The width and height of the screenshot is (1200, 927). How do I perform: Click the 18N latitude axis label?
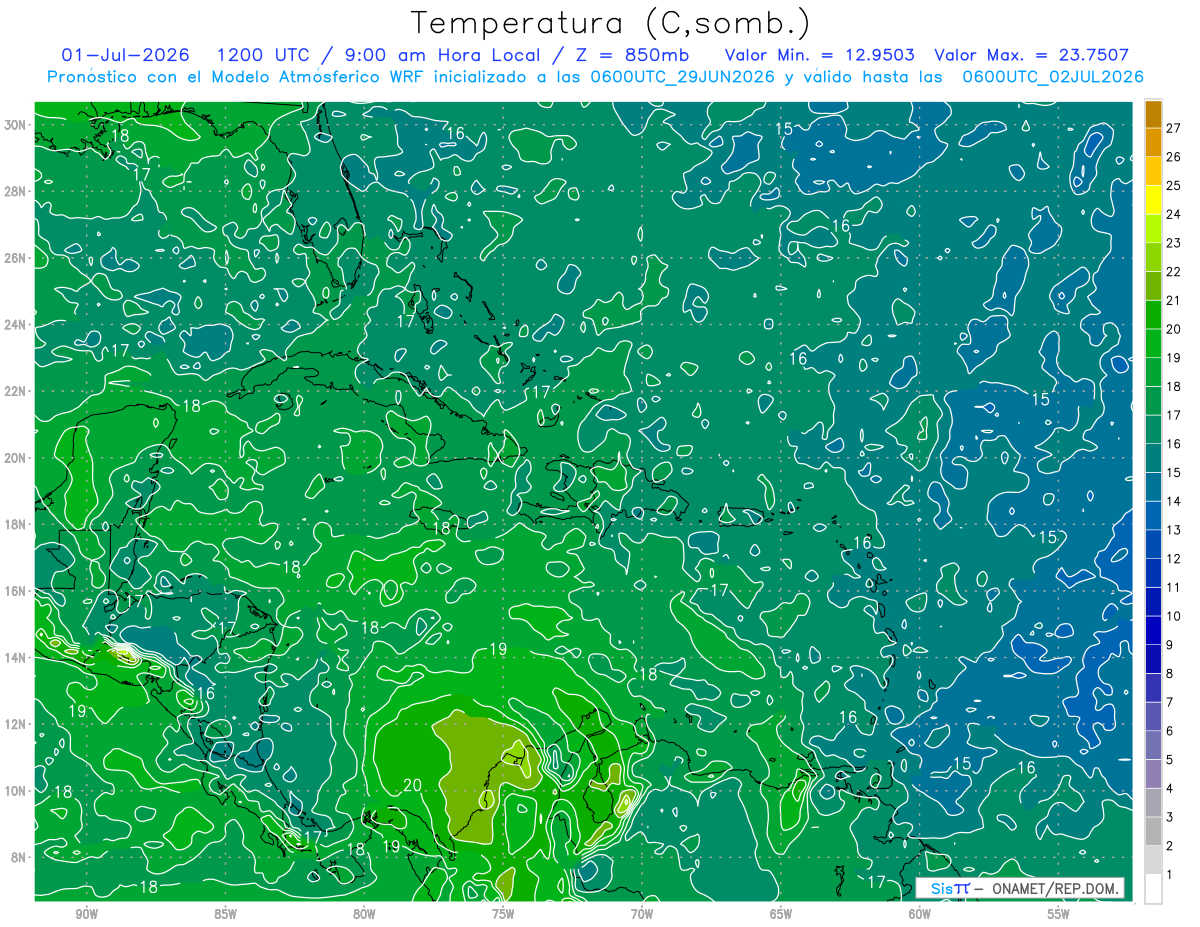[16, 524]
